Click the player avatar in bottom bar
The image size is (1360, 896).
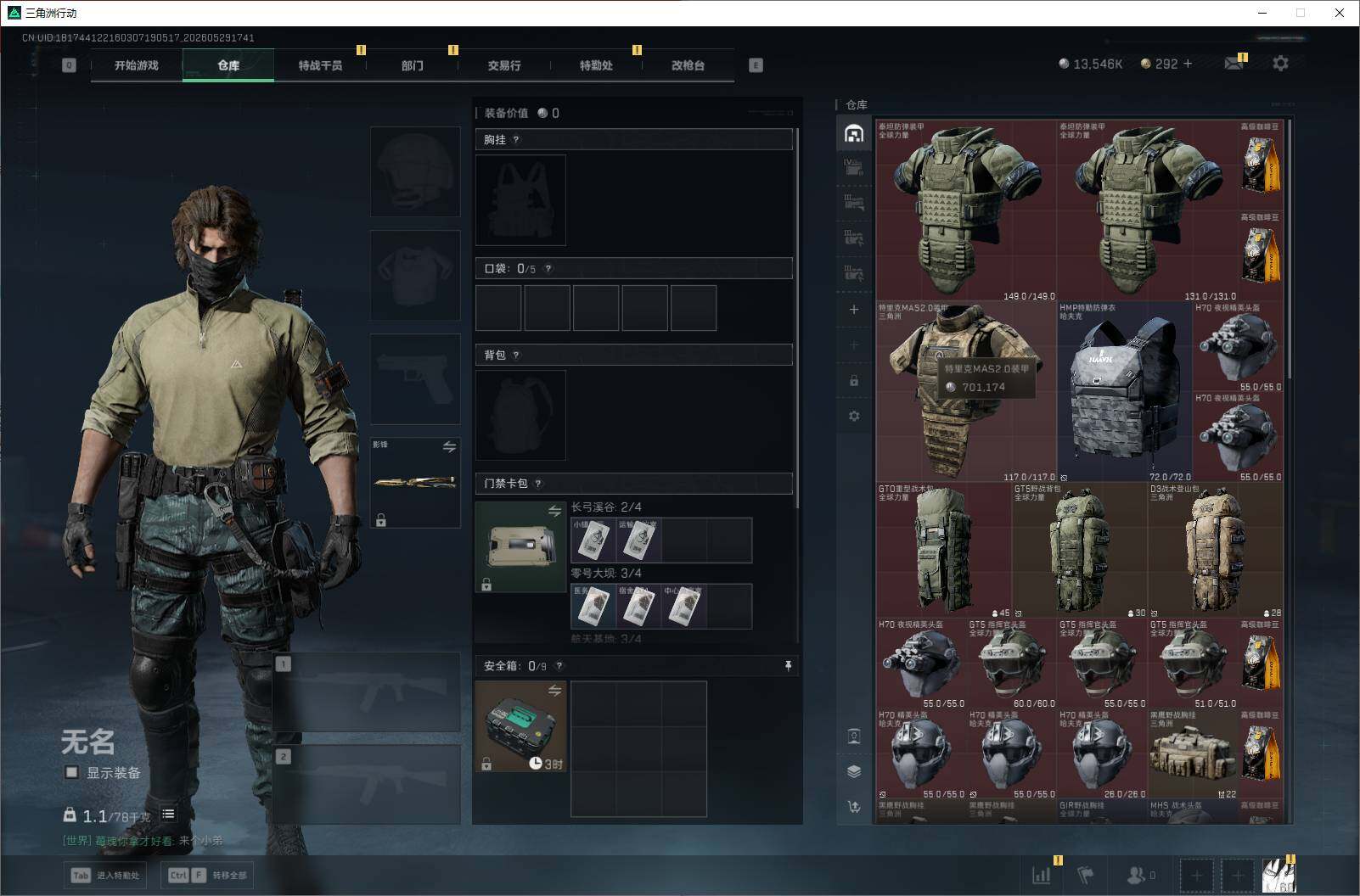tap(1279, 875)
